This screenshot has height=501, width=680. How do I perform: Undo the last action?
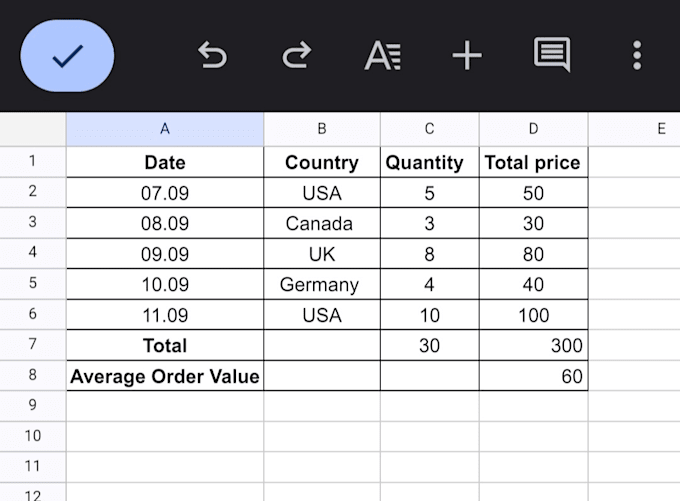(212, 55)
